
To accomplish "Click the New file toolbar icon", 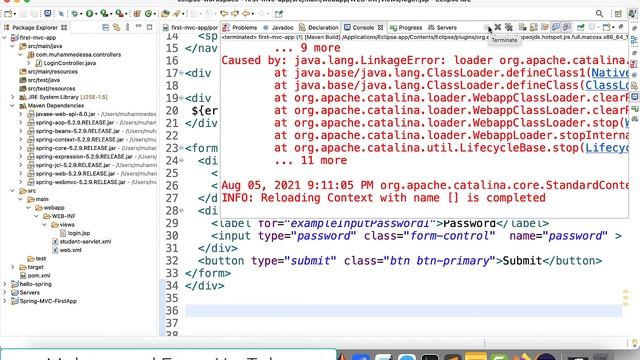I will coord(8,14).
